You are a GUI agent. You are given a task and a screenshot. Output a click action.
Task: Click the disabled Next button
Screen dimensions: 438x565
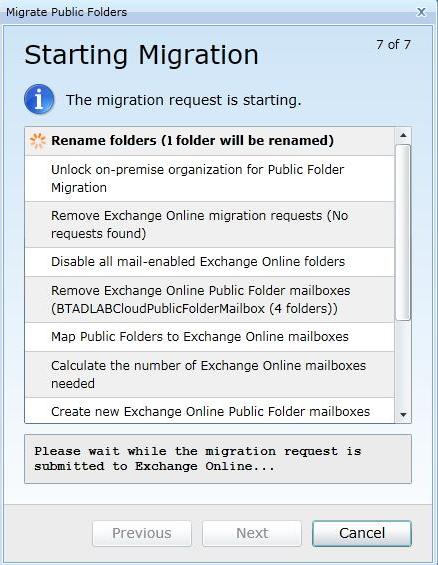[x=252, y=533]
